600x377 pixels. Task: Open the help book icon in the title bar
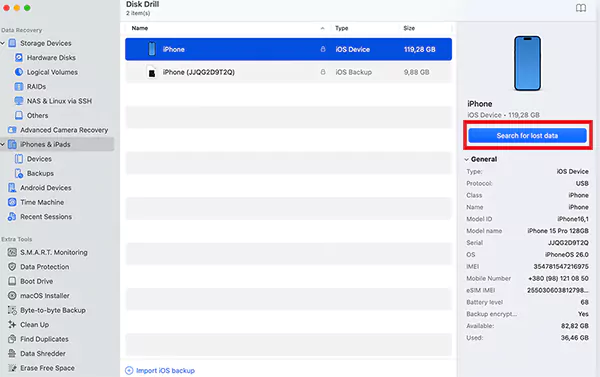(581, 8)
